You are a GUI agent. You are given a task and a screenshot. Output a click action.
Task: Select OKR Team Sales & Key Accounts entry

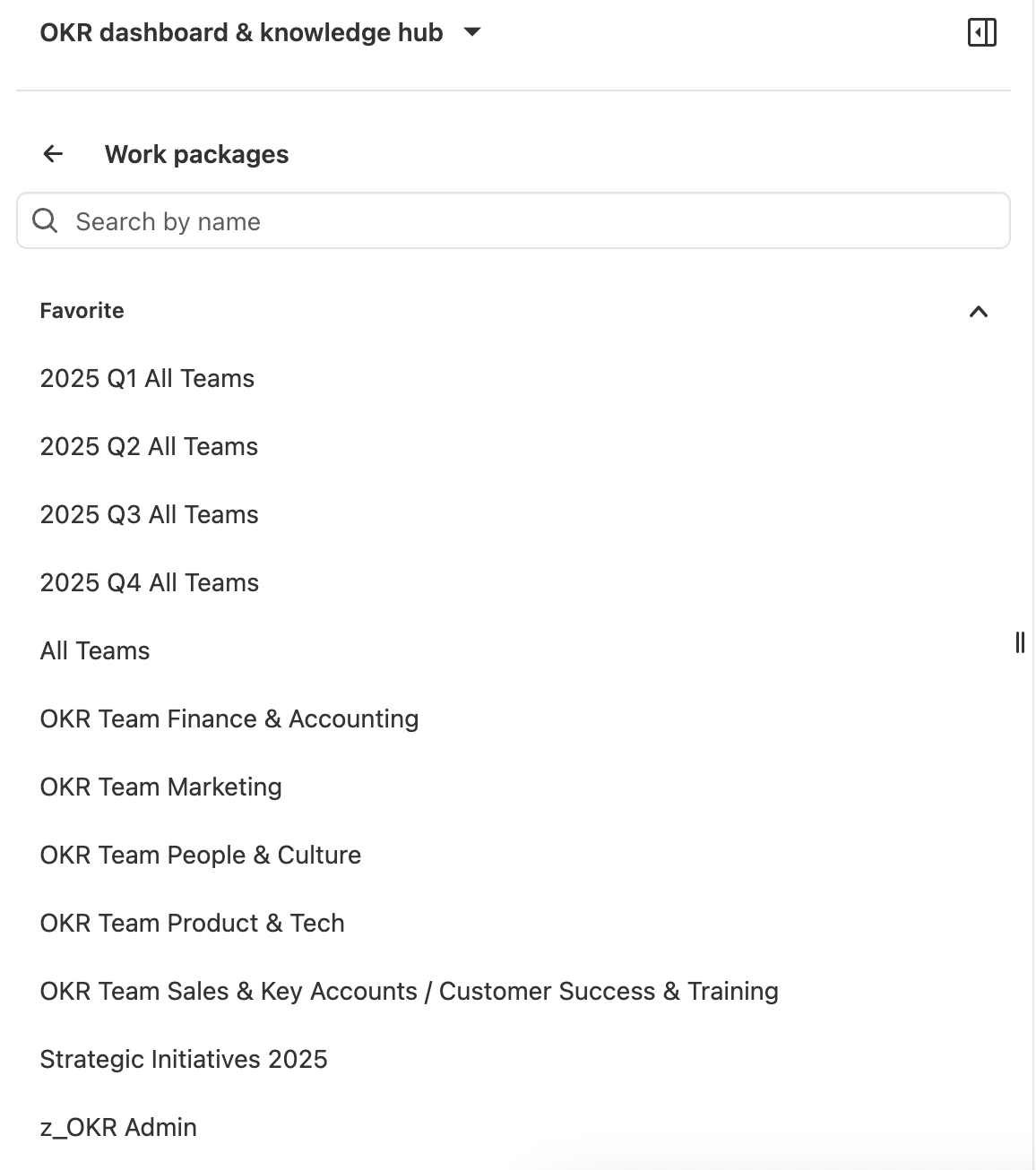tap(409, 991)
